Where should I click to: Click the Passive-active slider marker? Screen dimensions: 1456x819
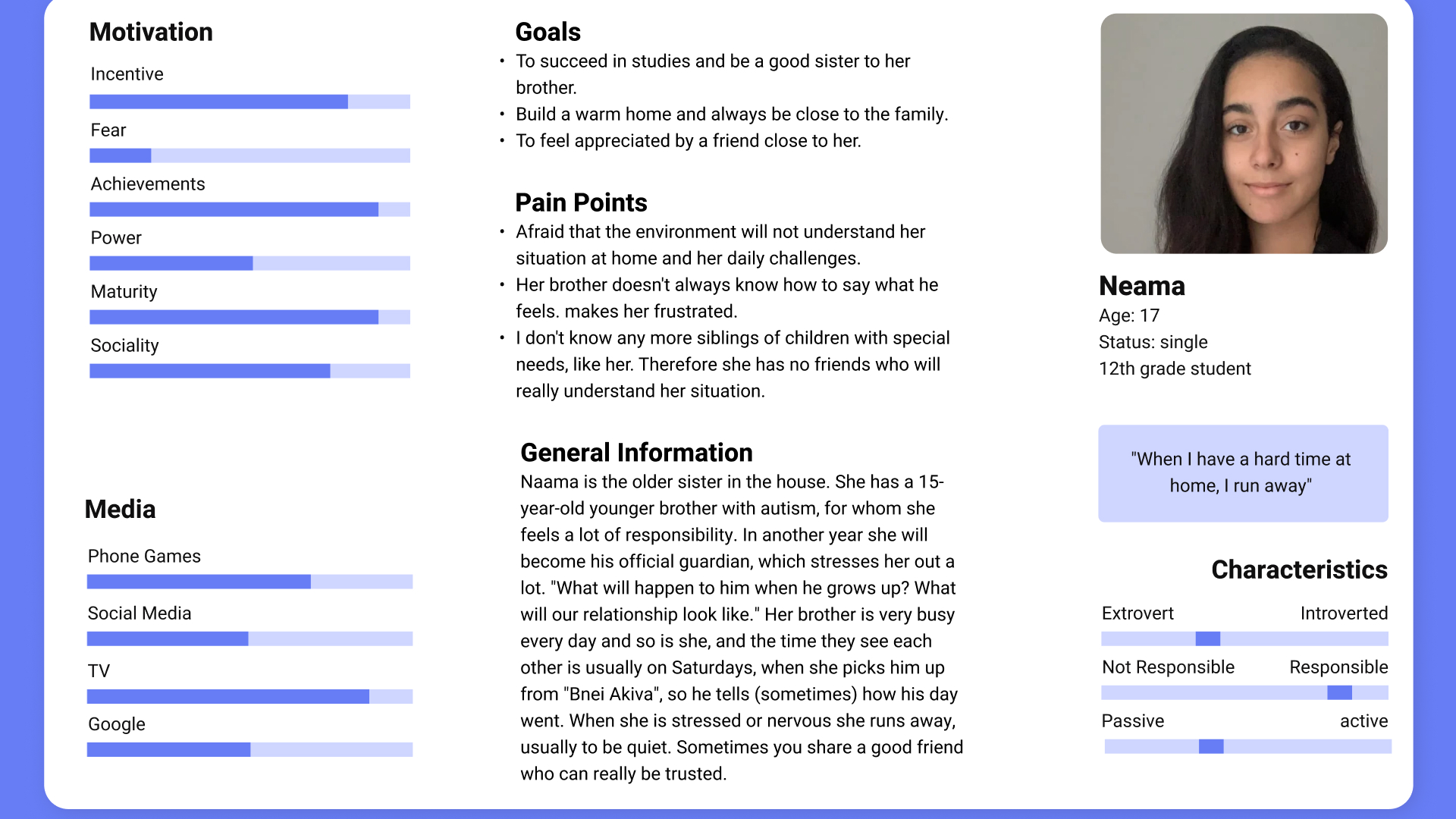1211,746
